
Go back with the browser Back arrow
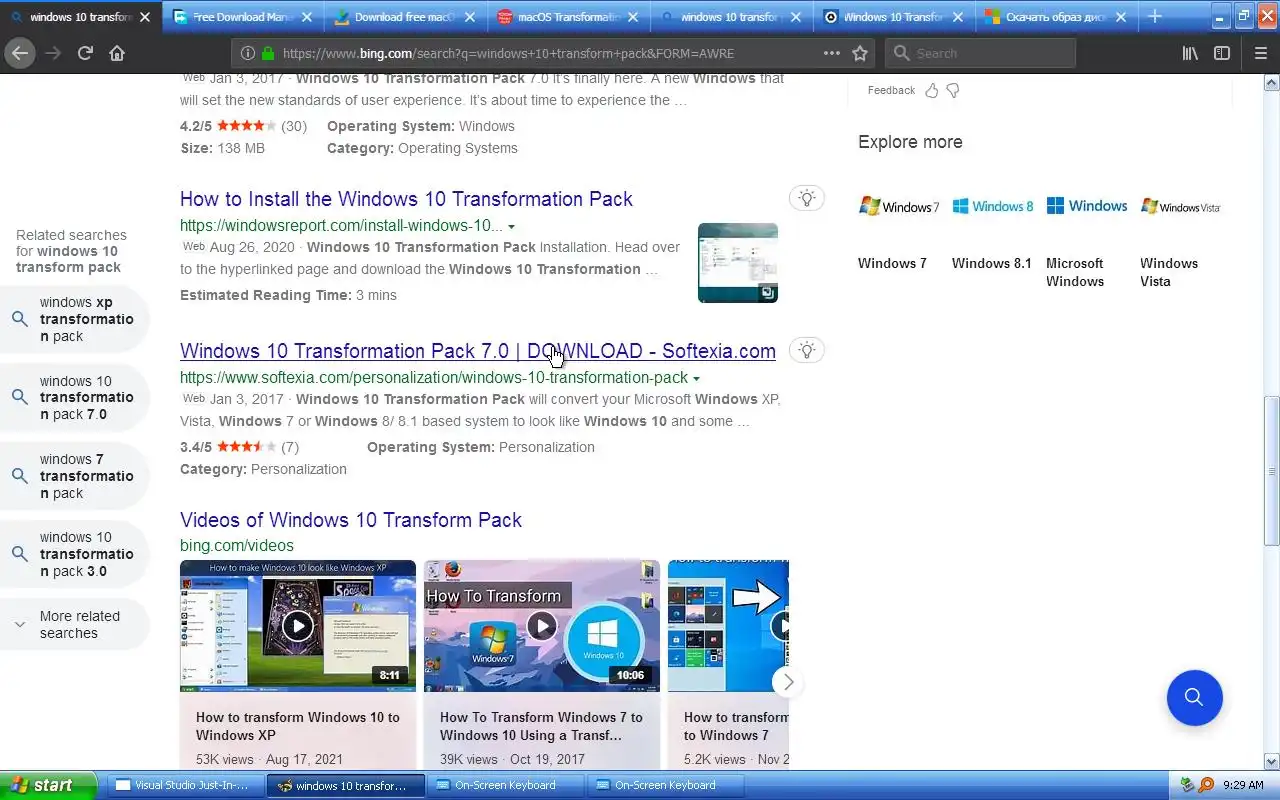[x=20, y=53]
